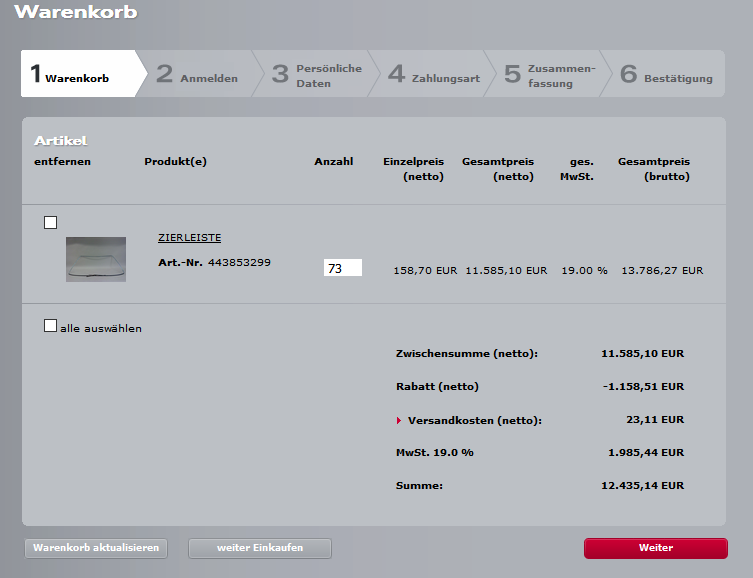This screenshot has height=578, width=753.
Task: Open step 5 Zusammenfassung
Action: [x=550, y=75]
